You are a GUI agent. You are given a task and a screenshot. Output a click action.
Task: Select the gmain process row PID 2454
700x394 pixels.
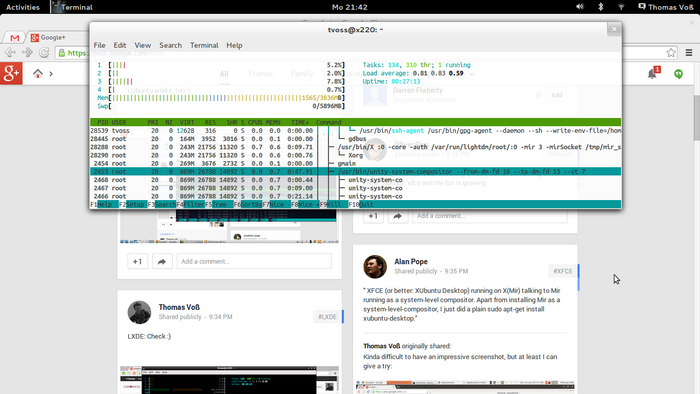click(355, 163)
